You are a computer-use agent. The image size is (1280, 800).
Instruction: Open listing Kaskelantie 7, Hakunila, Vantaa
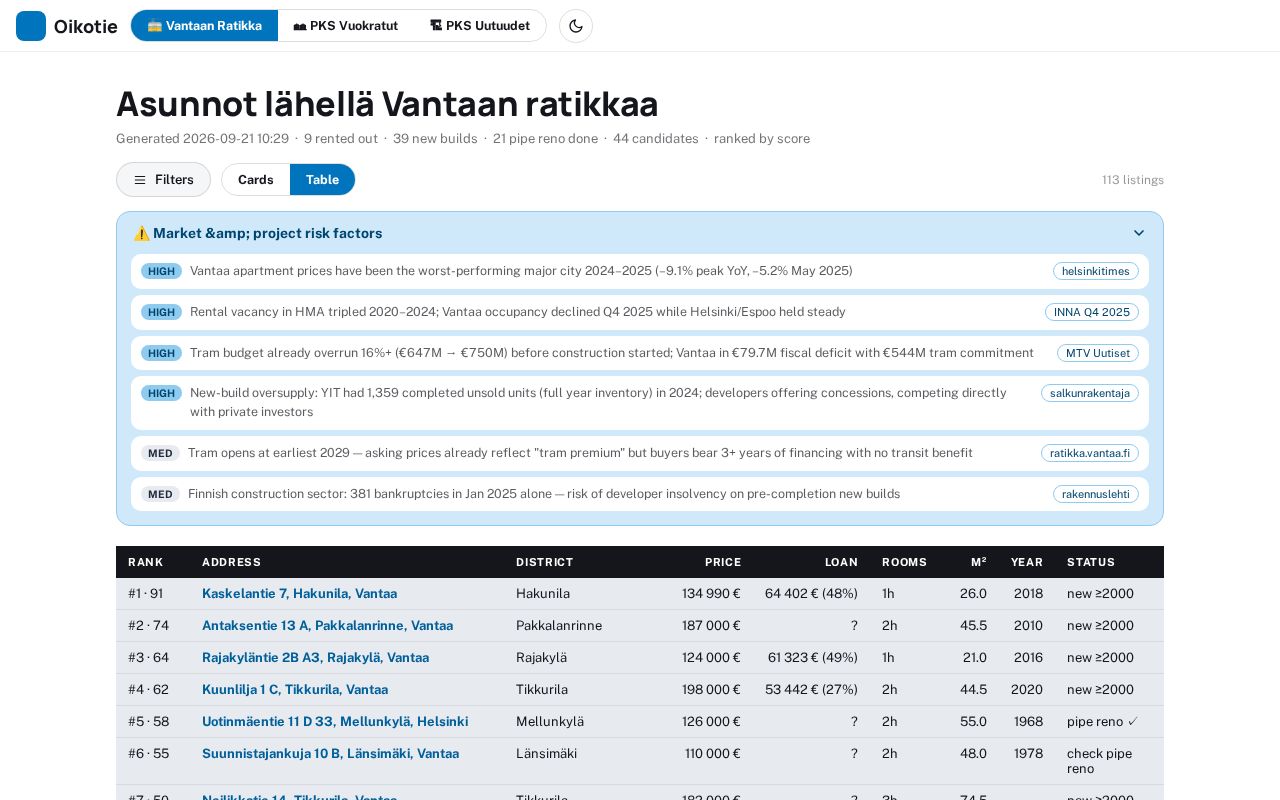click(299, 594)
